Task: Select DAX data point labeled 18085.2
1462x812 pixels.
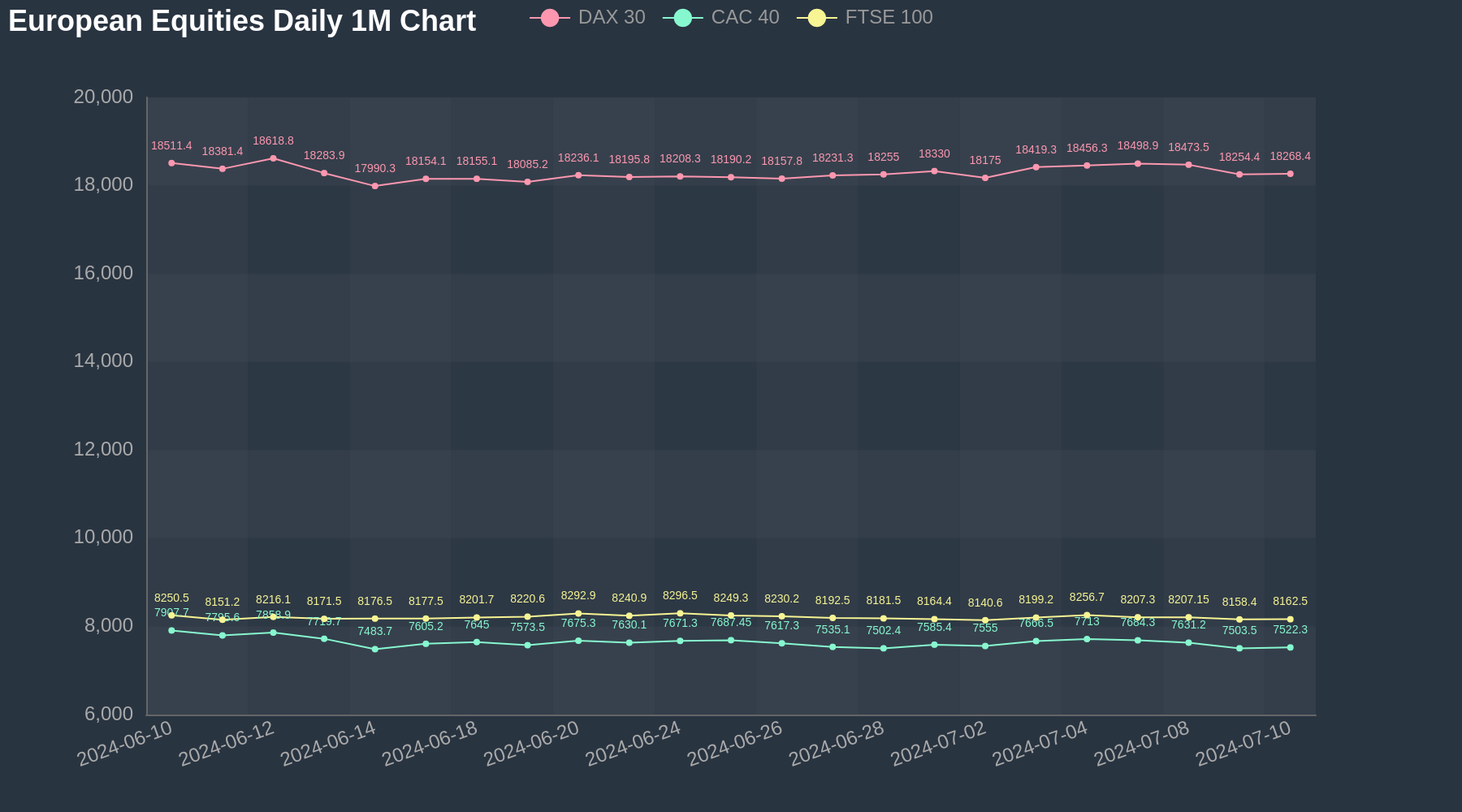Action: [527, 182]
